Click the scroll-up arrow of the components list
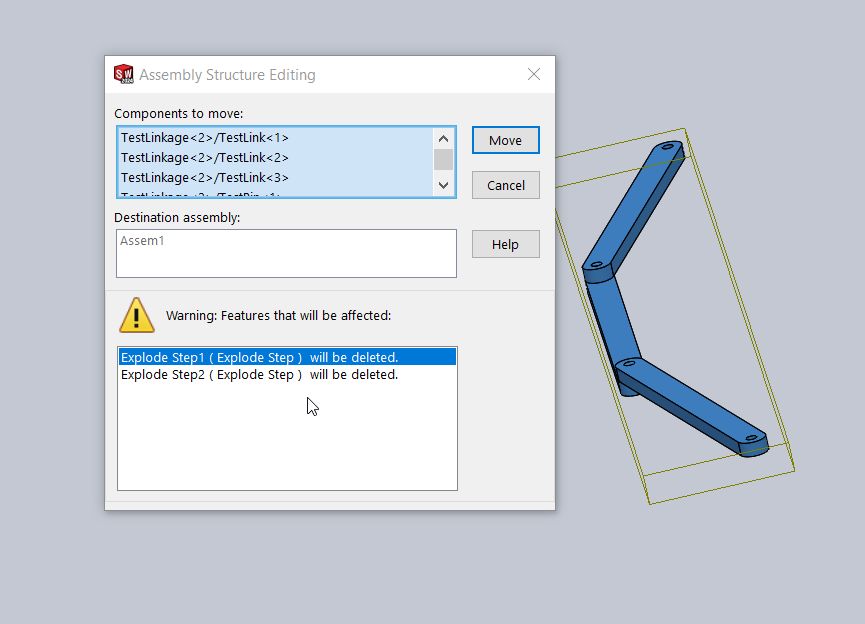 pyautogui.click(x=443, y=138)
